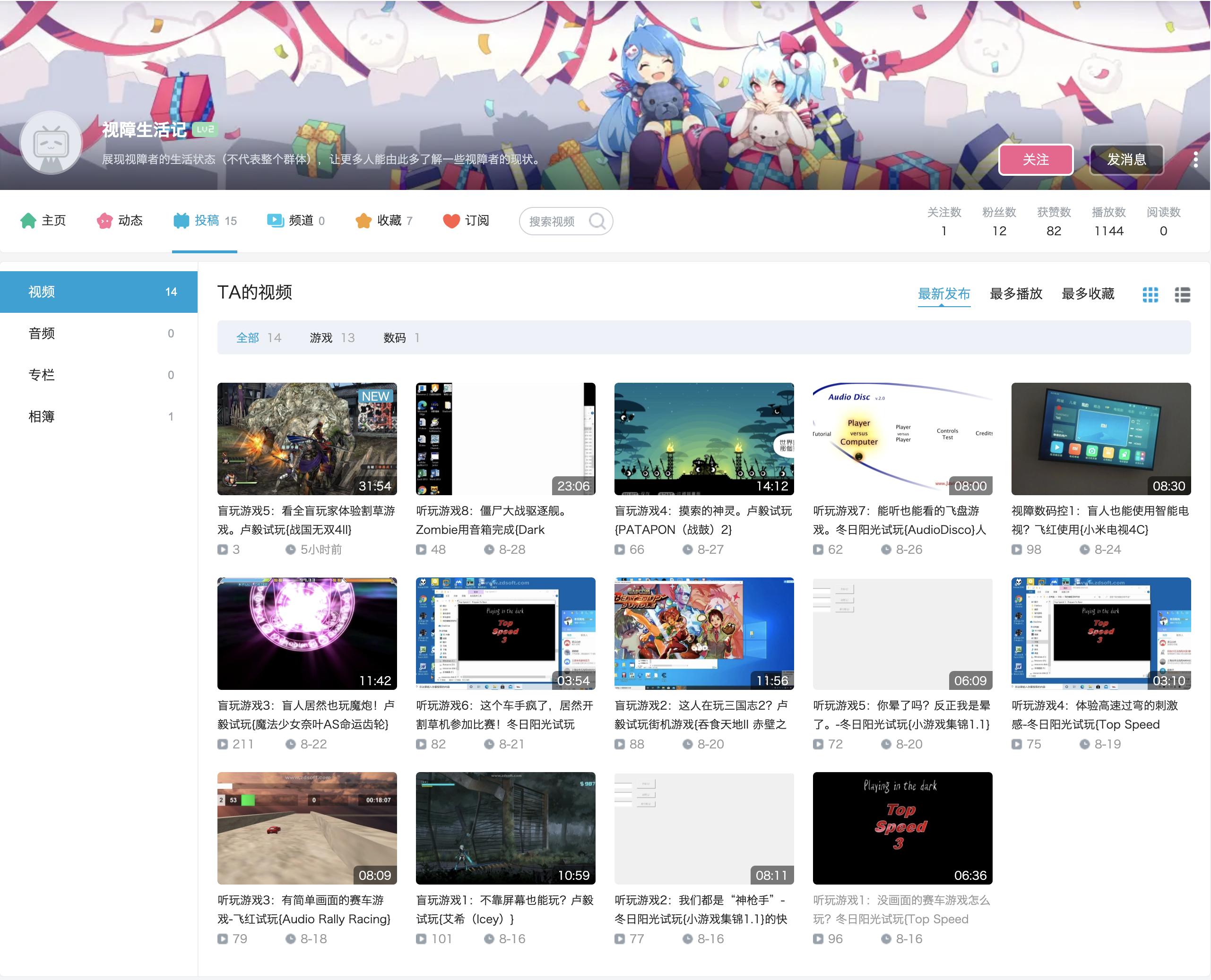Click the 主页 home icon

[29, 221]
